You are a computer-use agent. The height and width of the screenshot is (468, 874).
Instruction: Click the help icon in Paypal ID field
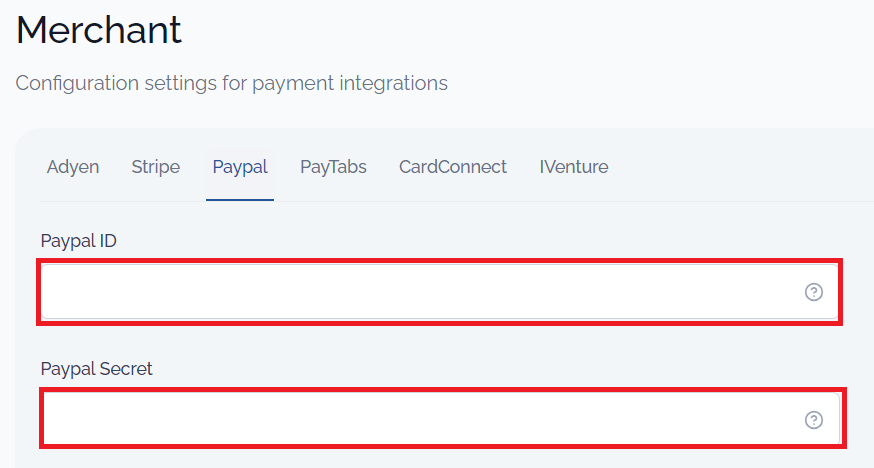click(x=814, y=292)
